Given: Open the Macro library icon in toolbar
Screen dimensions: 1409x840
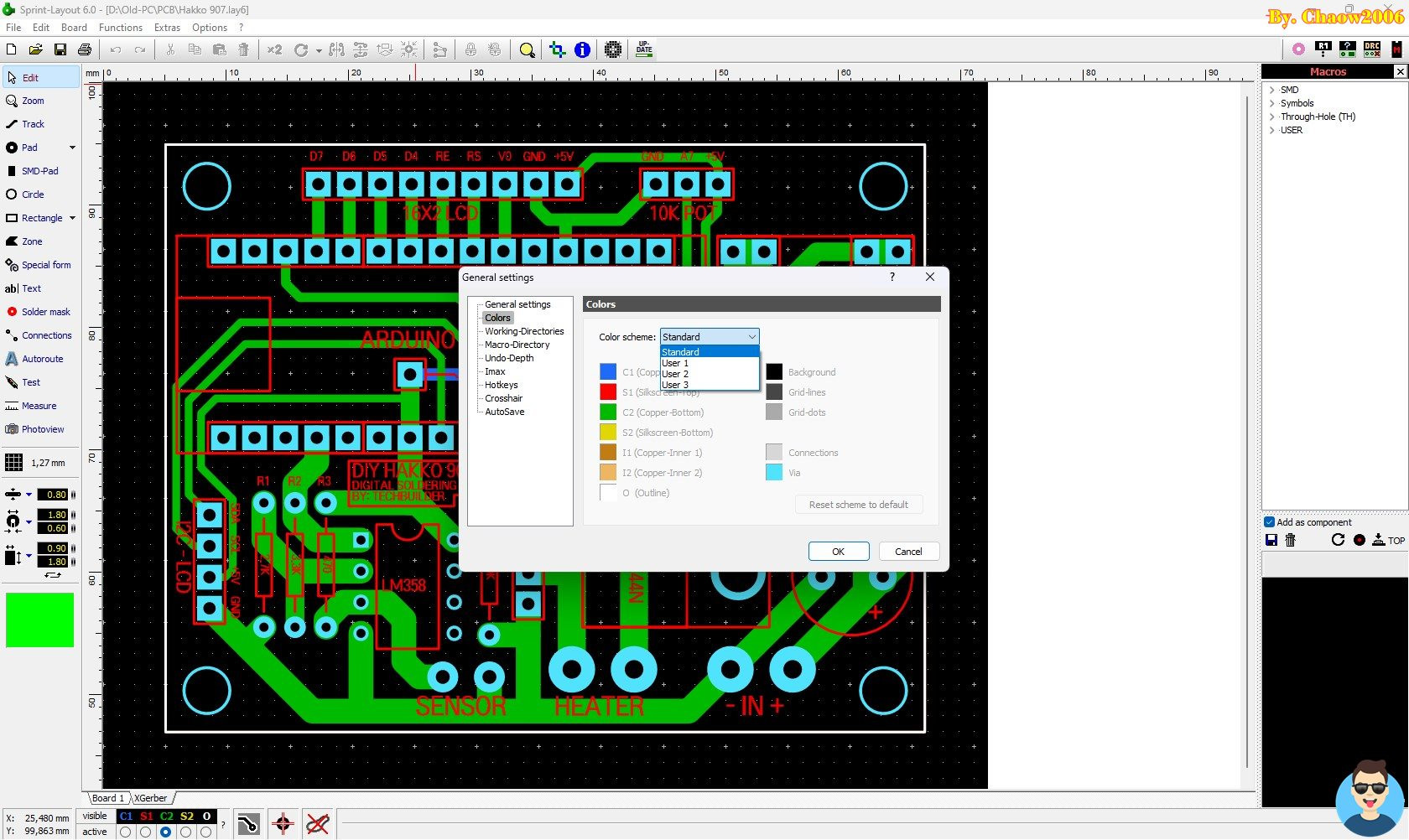Looking at the screenshot, I should 1396,49.
